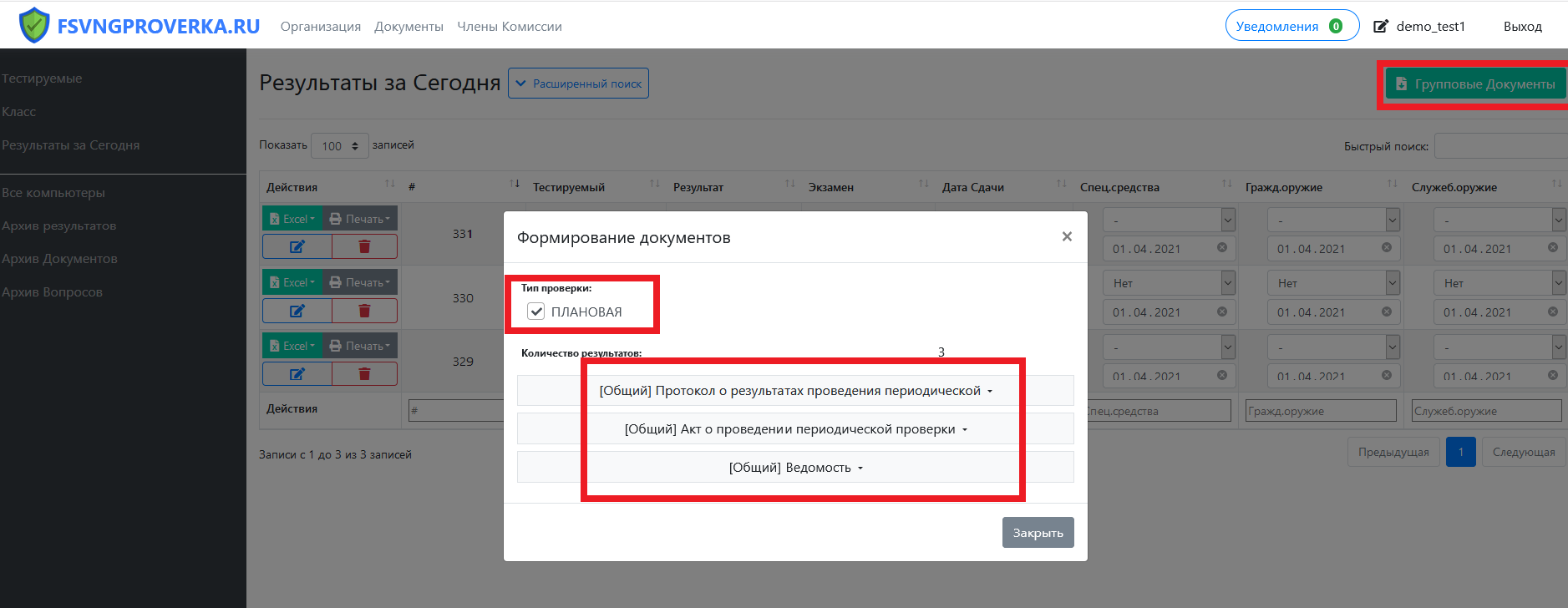
Task: Open the Члены Комиссии menu
Action: (510, 27)
